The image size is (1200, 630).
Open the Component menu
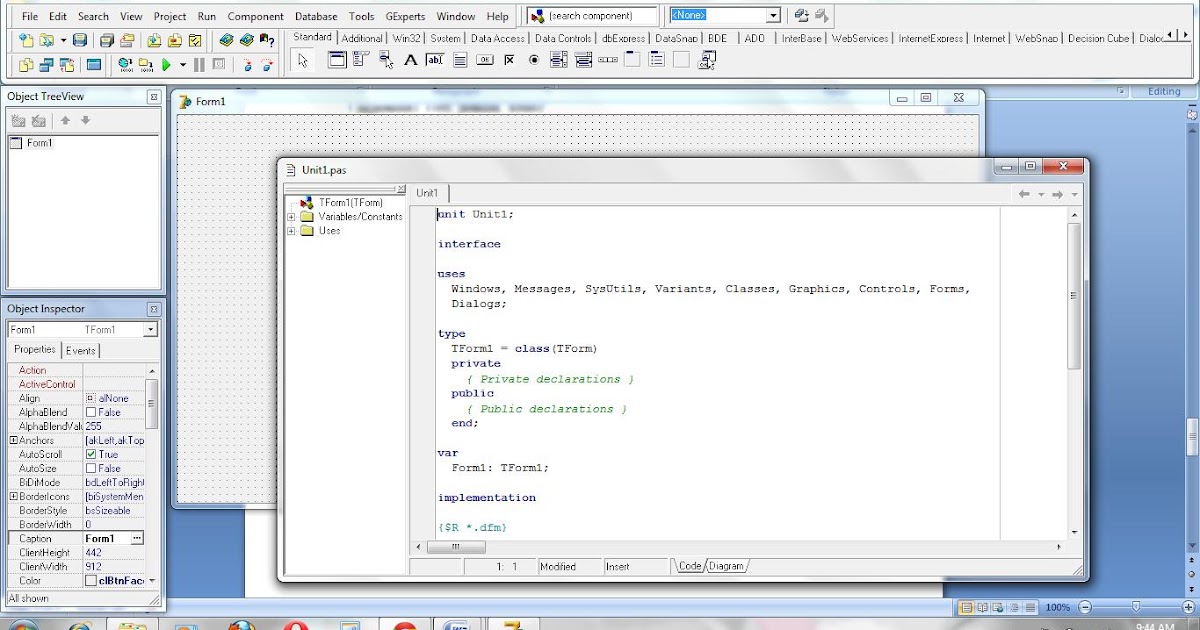click(255, 16)
